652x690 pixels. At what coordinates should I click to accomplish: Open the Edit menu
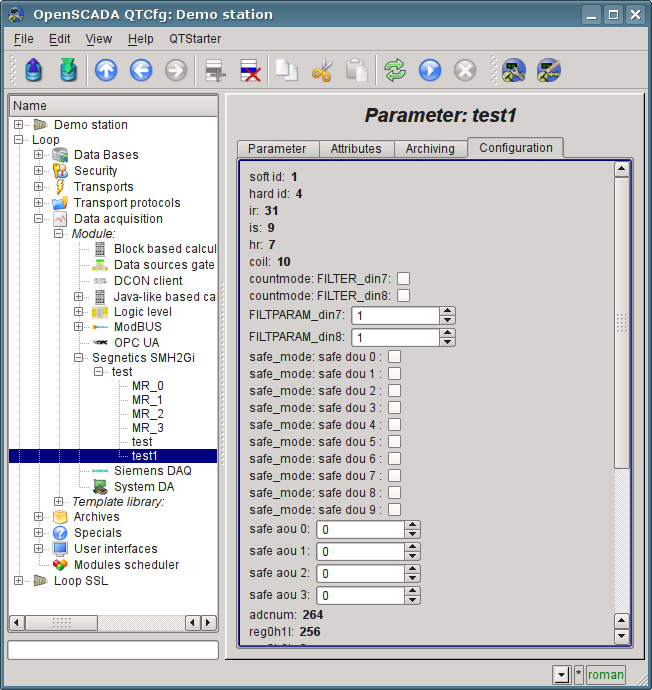click(x=59, y=38)
